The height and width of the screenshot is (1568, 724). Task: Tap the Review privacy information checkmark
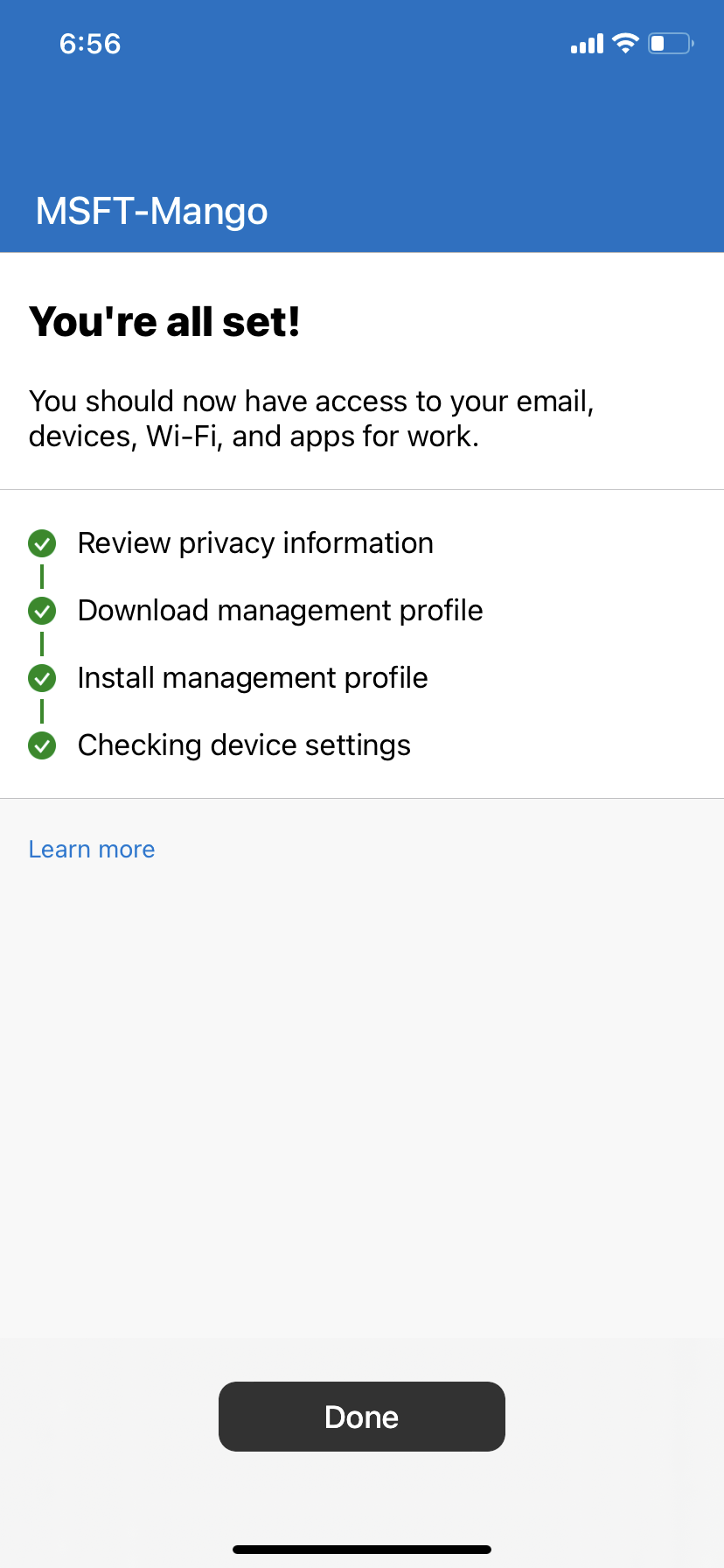[42, 543]
